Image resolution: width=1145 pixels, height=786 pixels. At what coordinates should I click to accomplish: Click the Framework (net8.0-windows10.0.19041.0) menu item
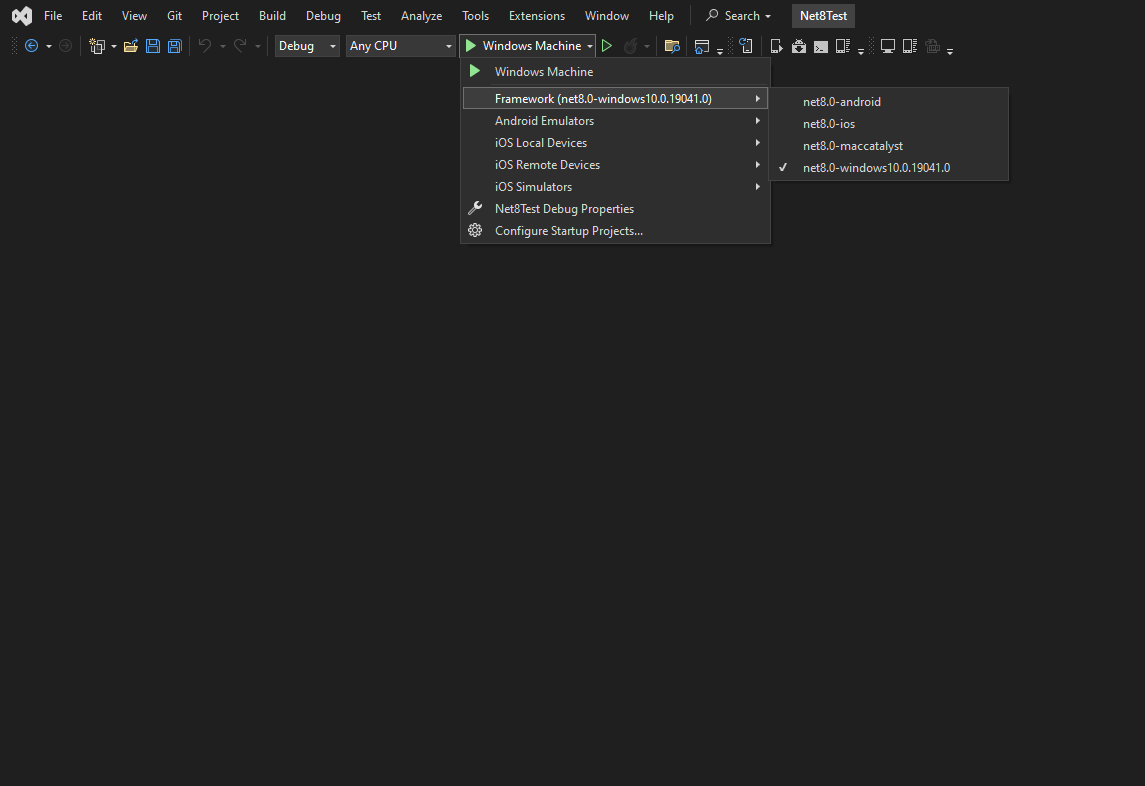point(616,99)
